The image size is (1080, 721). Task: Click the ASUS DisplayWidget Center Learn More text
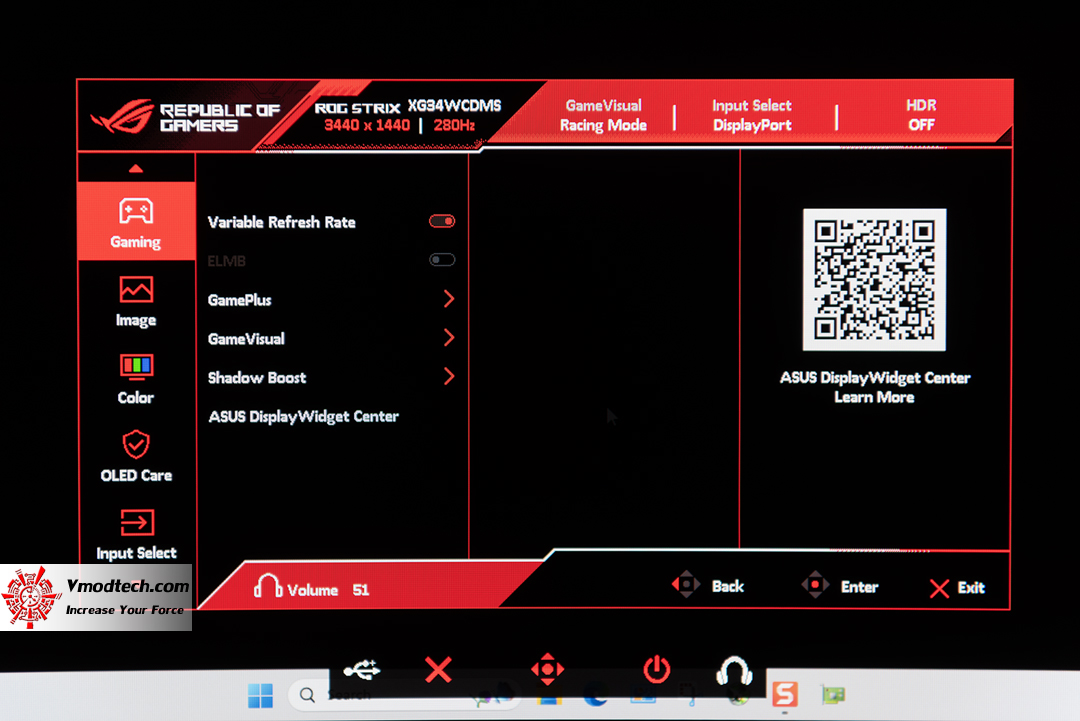point(875,387)
